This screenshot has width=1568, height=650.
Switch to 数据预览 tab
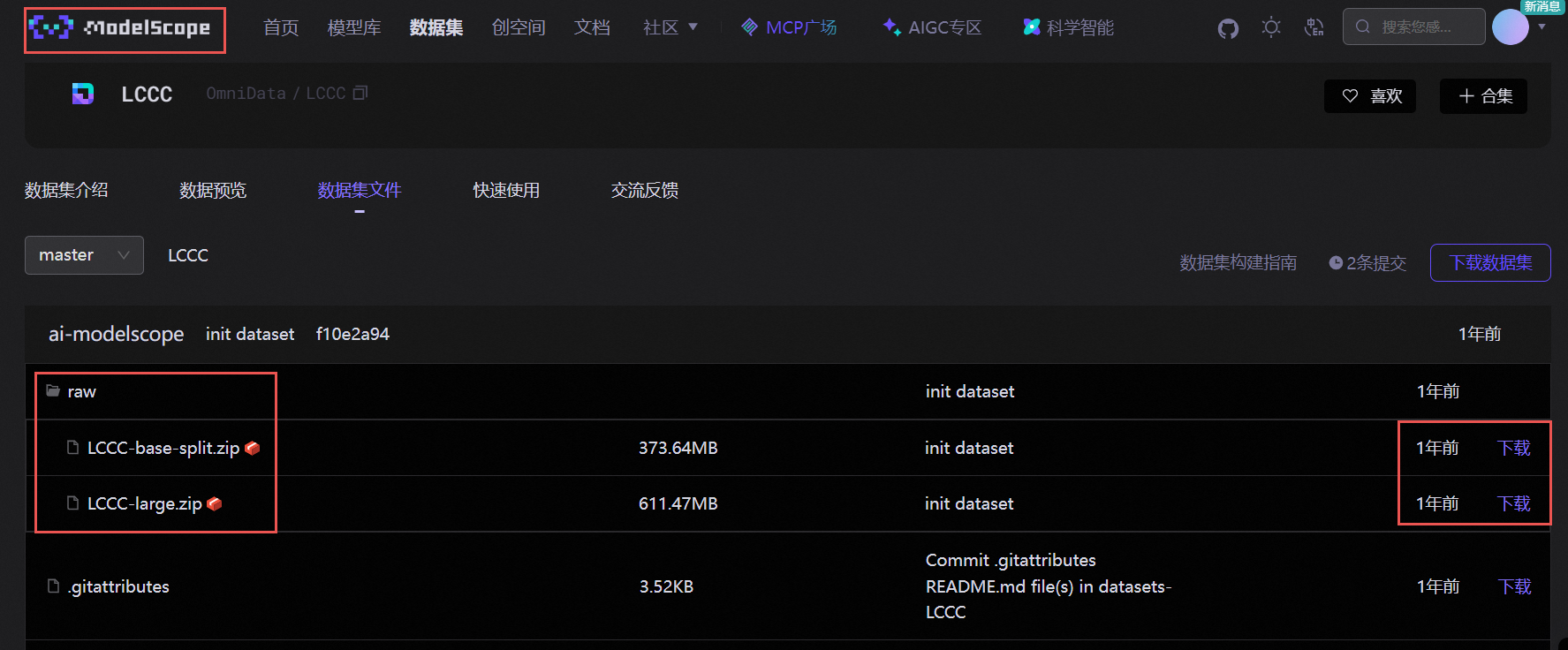point(213,190)
